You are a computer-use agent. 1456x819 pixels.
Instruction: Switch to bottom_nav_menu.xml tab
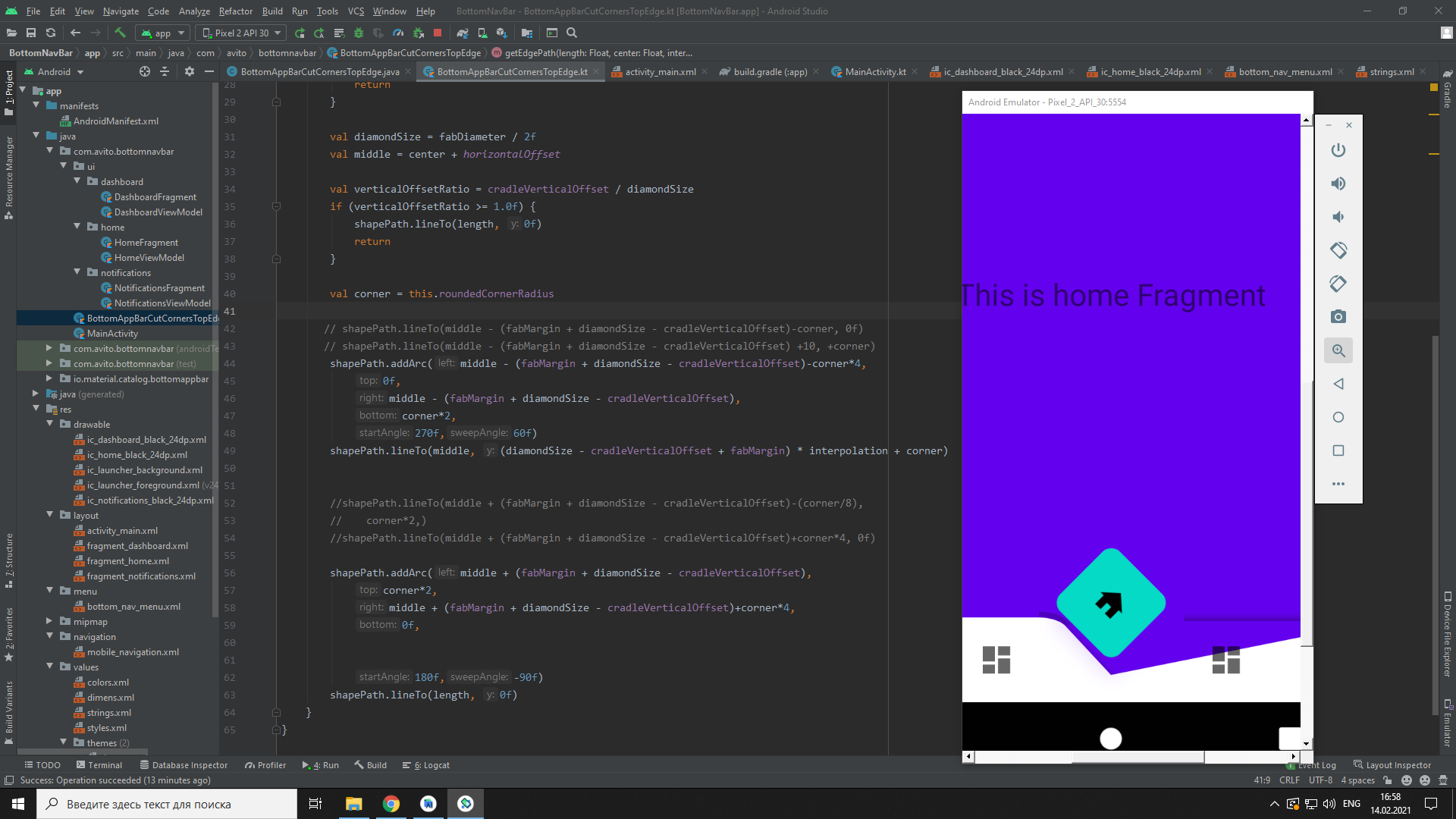click(x=1285, y=71)
